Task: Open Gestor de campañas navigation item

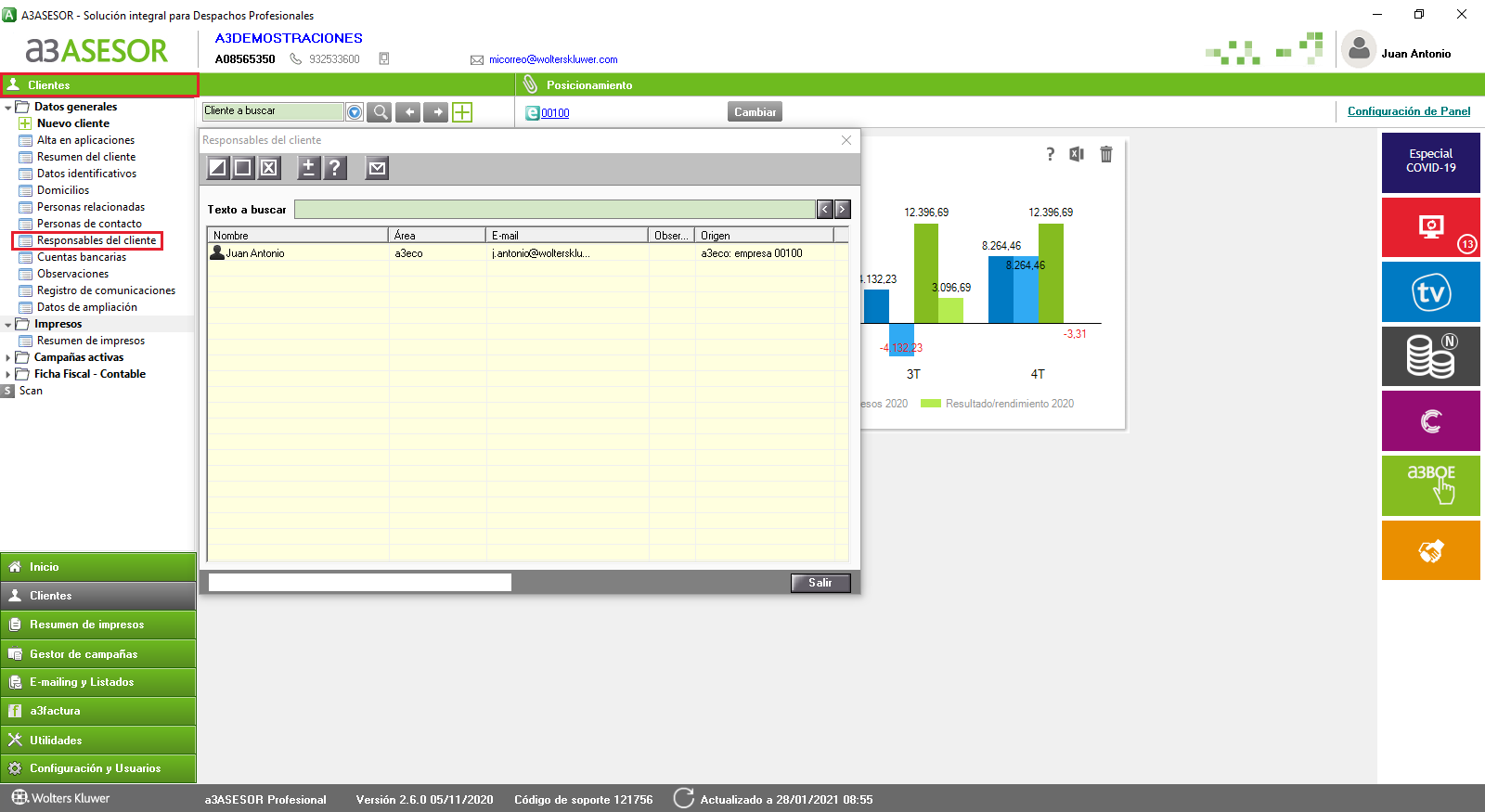Action: click(98, 654)
